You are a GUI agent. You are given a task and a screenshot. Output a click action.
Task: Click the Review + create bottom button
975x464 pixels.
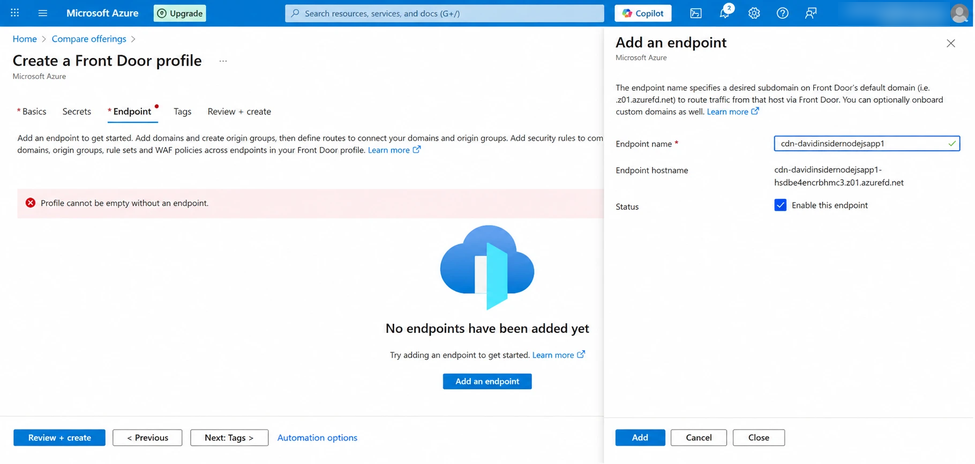(x=60, y=437)
